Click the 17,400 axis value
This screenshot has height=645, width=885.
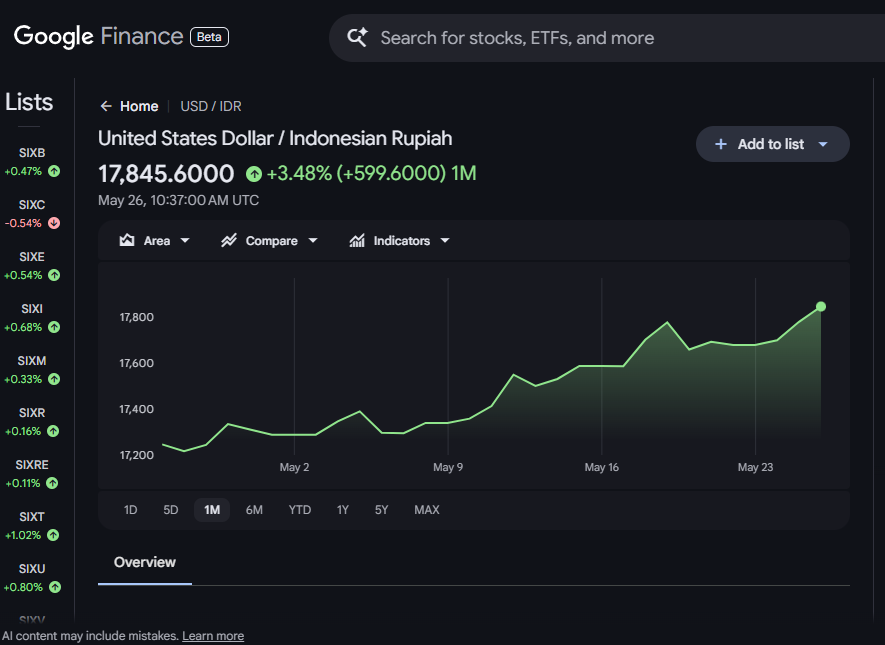137,409
